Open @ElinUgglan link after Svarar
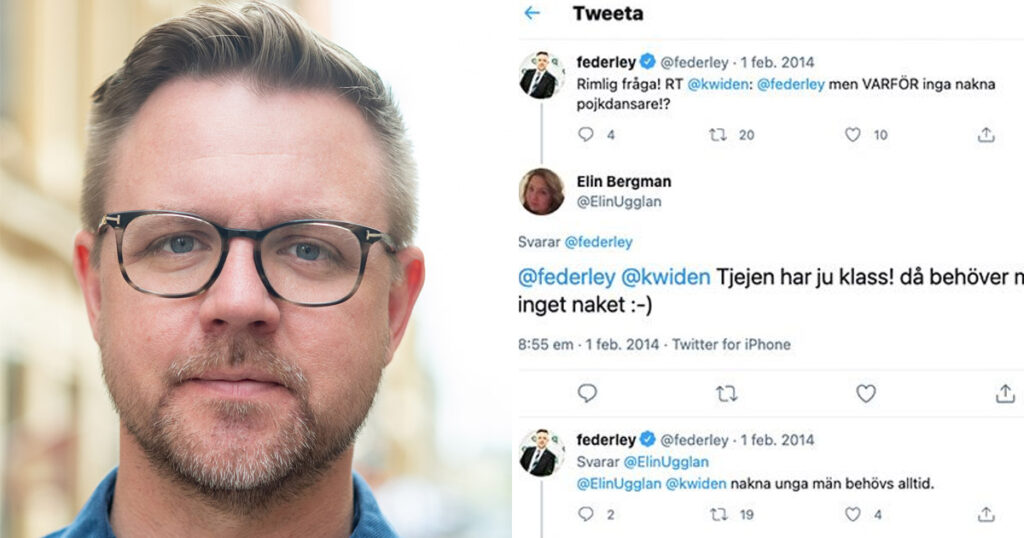 (665, 462)
